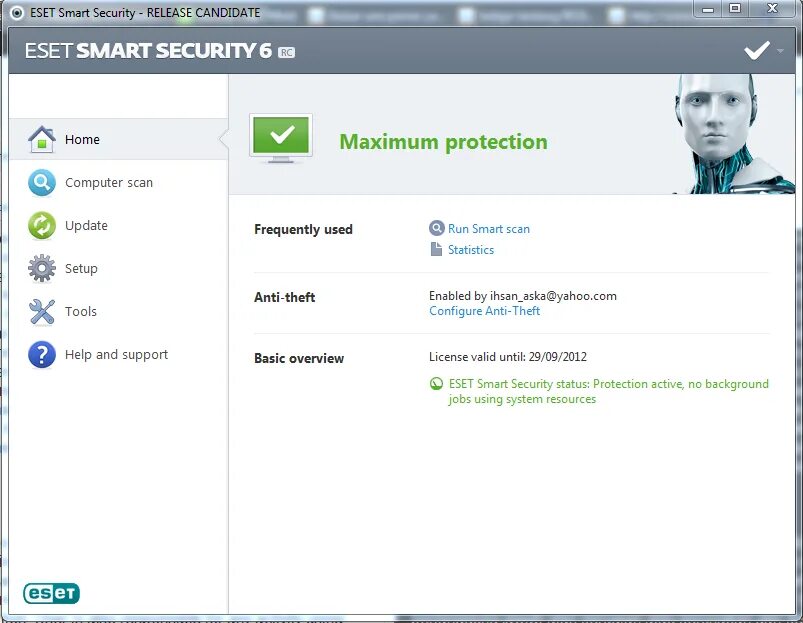This screenshot has height=623, width=803.
Task: Click the green Update arrows icon
Action: pyautogui.click(x=41, y=226)
